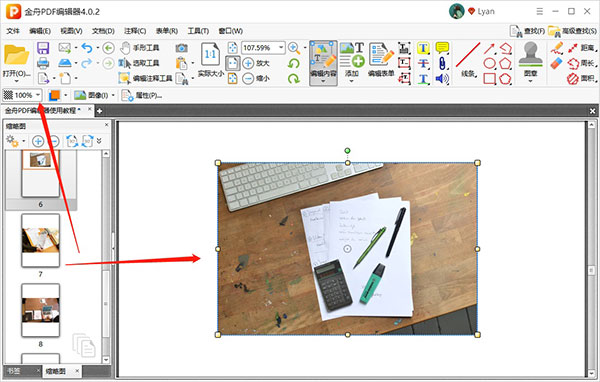Select the red Arrow drawing tool
The width and height of the screenshot is (600, 382).
[x=489, y=48]
